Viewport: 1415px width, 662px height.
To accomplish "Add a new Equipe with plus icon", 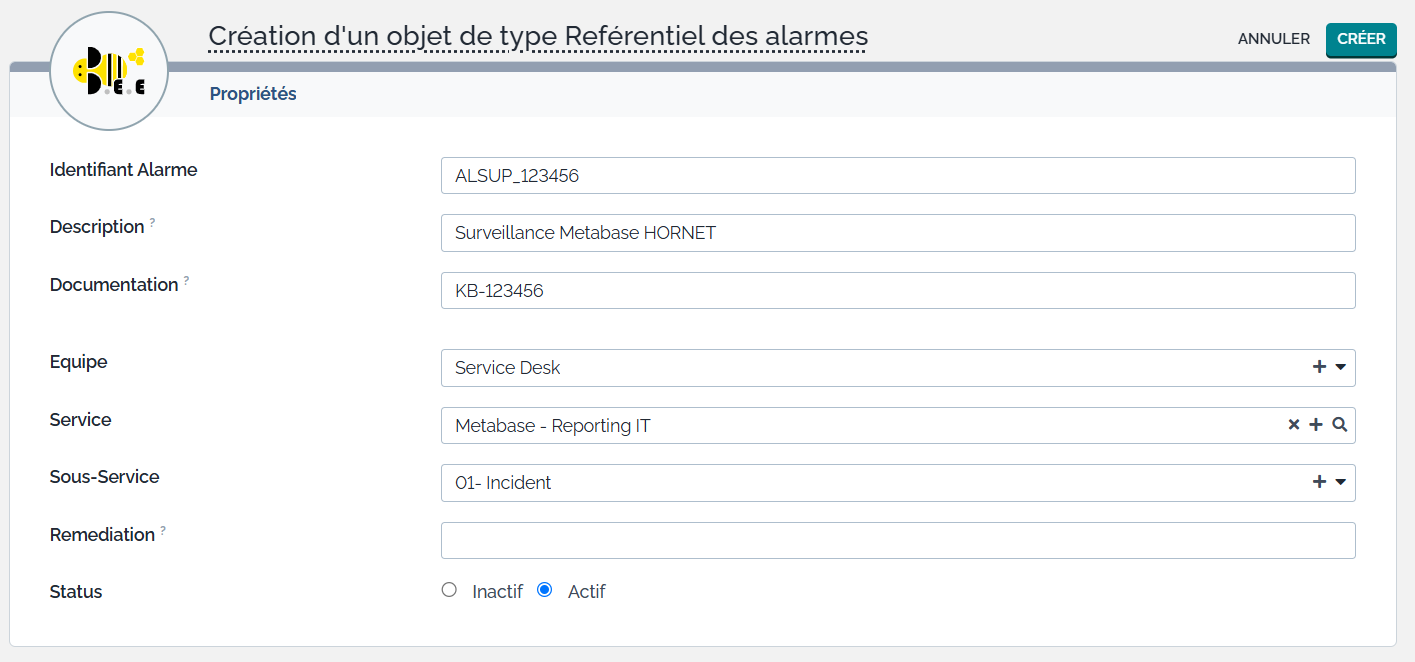I will [1319, 367].
